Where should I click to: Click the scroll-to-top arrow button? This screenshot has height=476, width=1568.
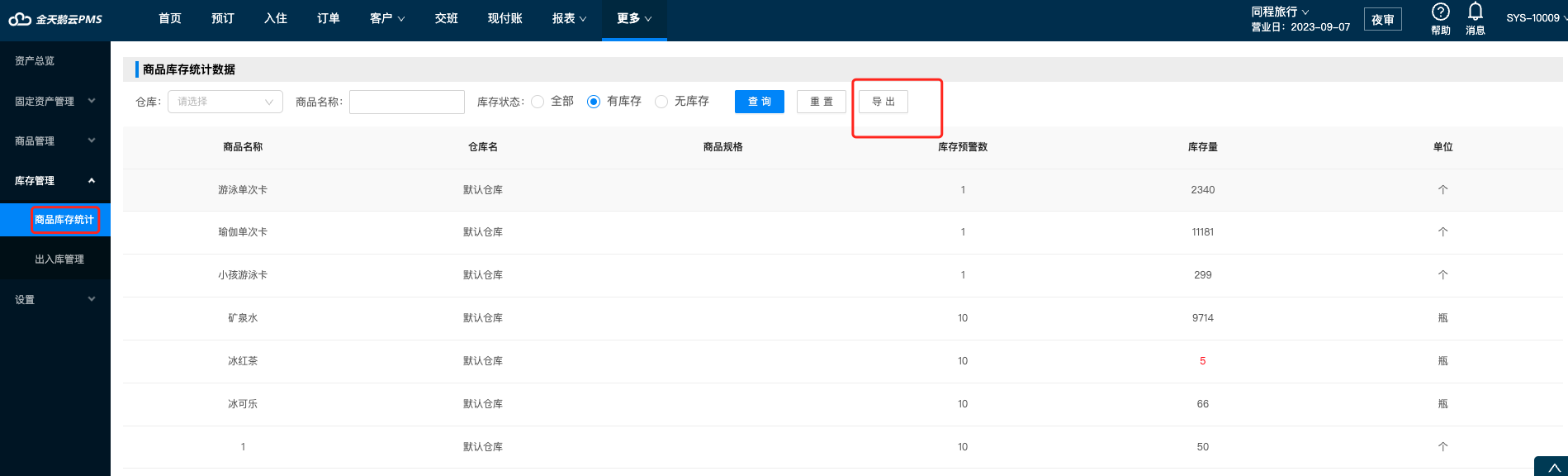pos(1553,468)
